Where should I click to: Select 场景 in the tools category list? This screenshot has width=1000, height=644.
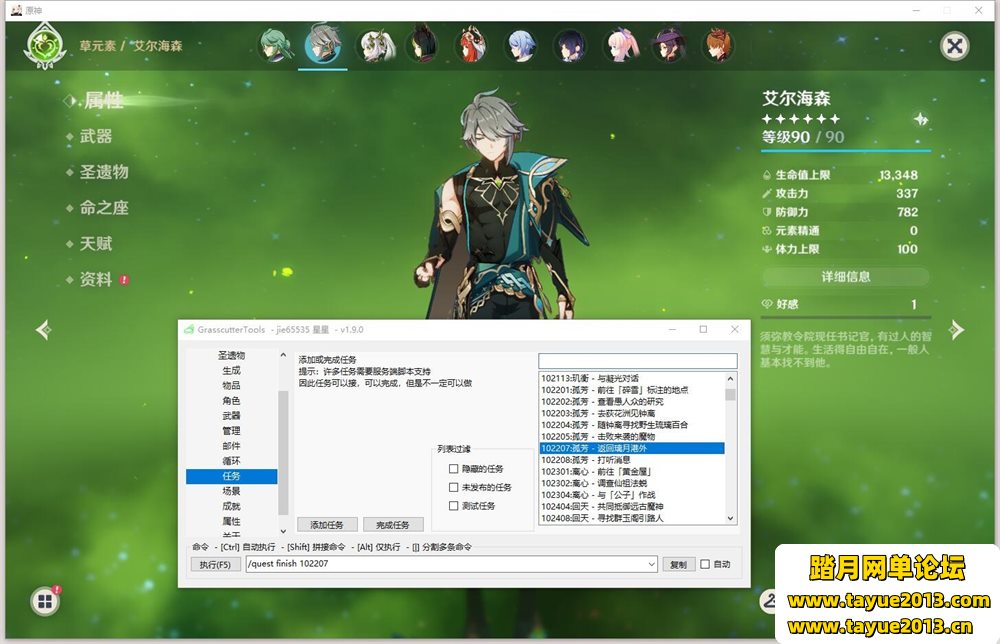231,491
